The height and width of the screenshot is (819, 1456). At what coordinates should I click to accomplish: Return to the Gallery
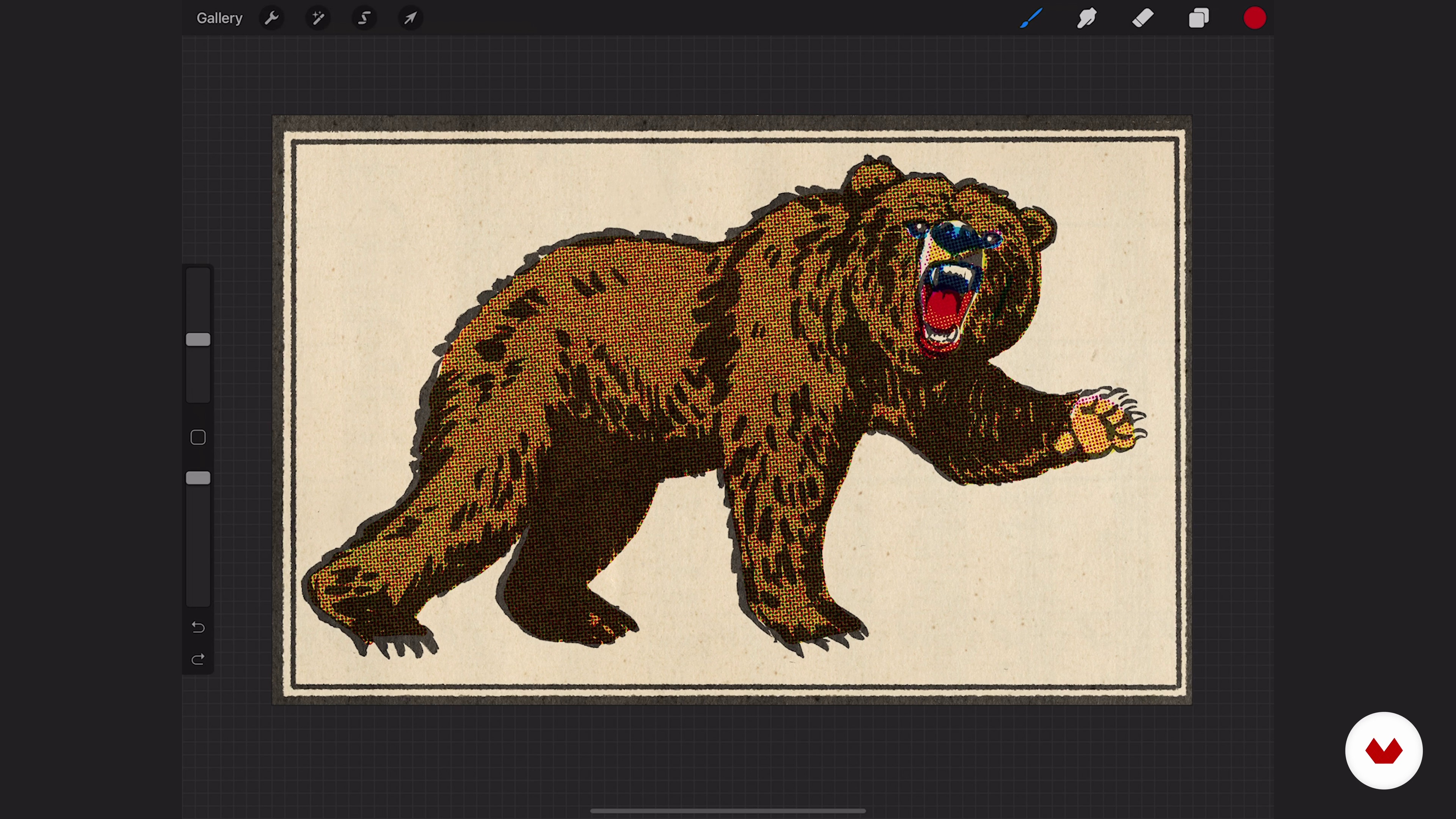click(x=219, y=18)
